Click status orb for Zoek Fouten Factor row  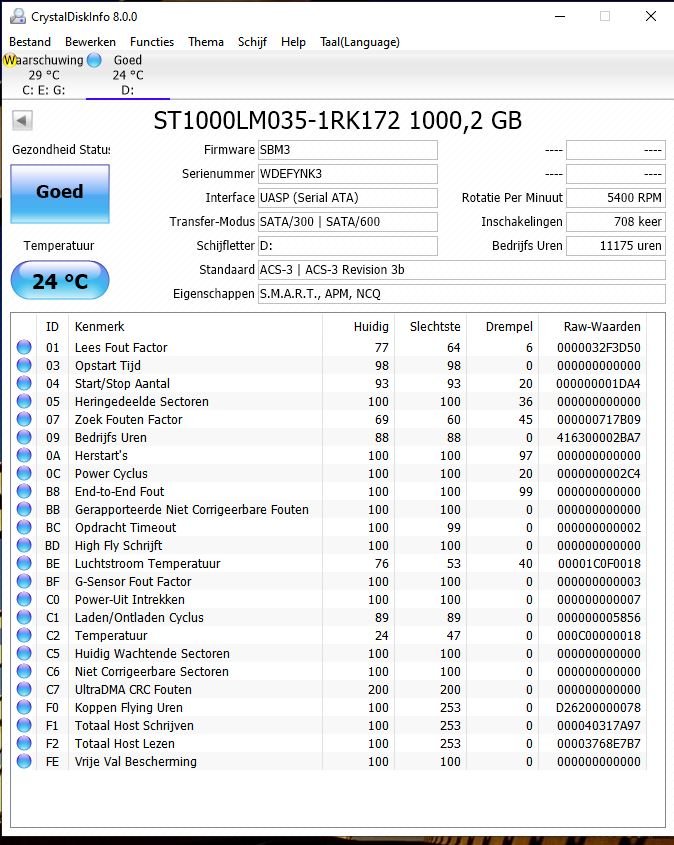click(24, 419)
